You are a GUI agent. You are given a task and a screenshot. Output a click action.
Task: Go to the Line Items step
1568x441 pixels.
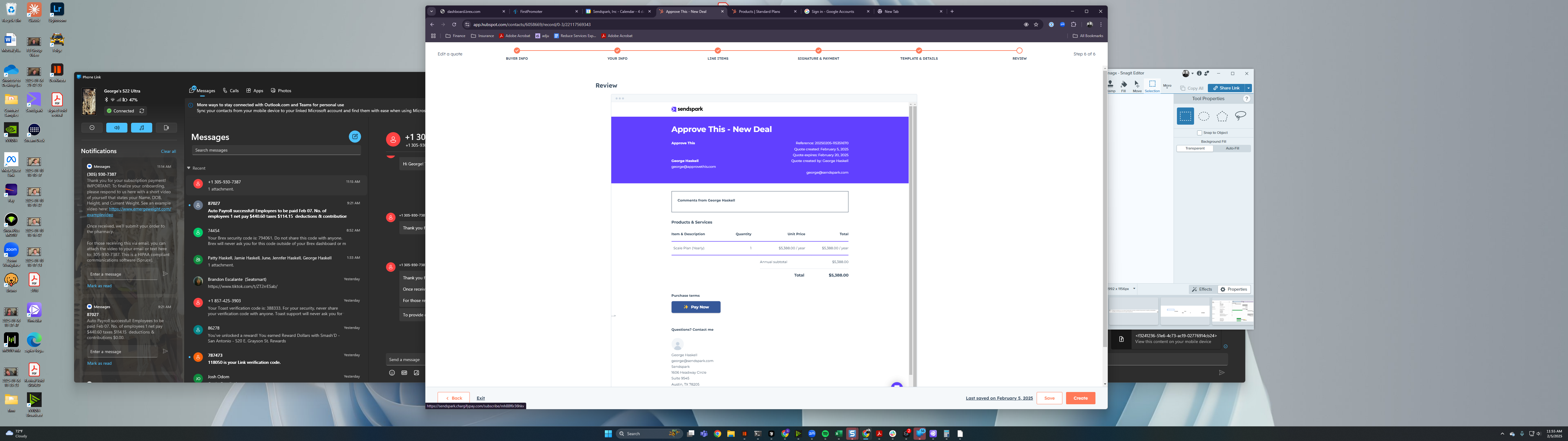point(718,54)
